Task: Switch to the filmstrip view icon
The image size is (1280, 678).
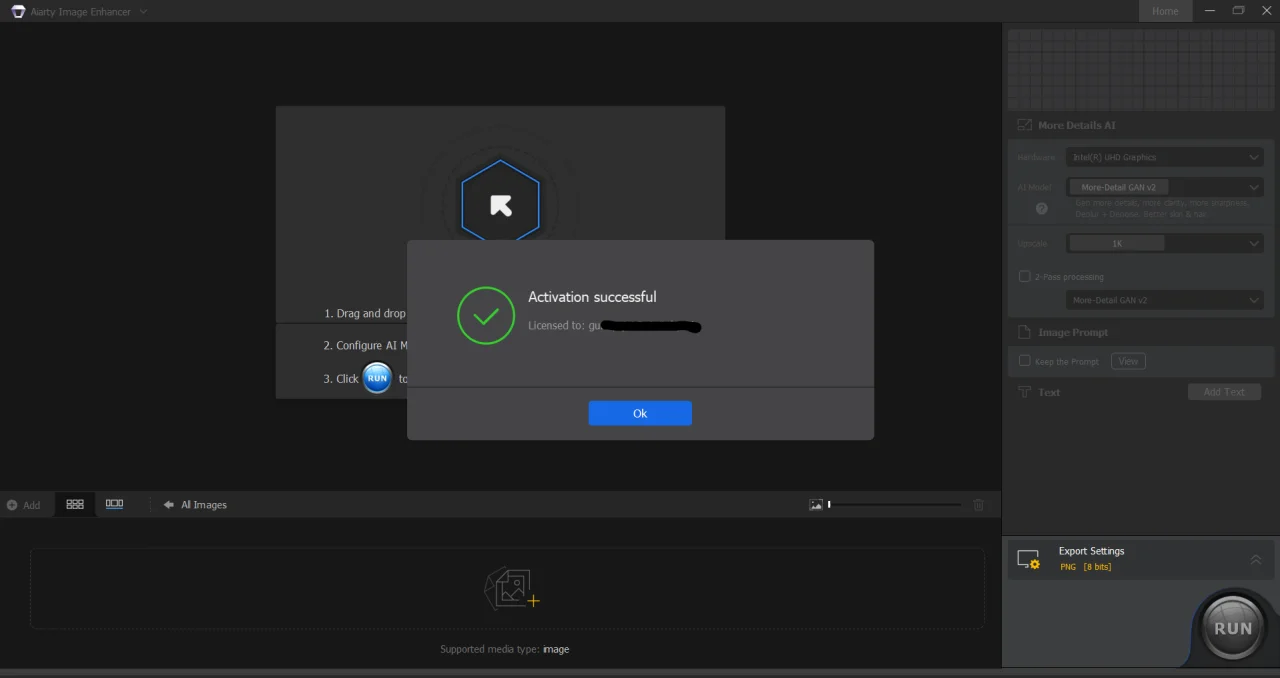Action: coord(114,504)
